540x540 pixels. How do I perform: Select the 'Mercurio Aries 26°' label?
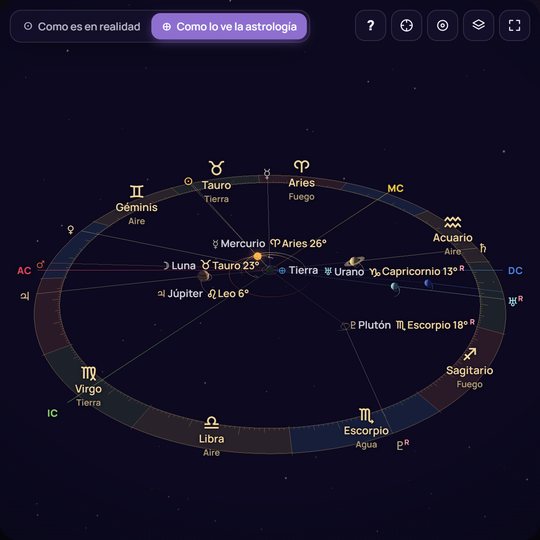click(x=270, y=243)
